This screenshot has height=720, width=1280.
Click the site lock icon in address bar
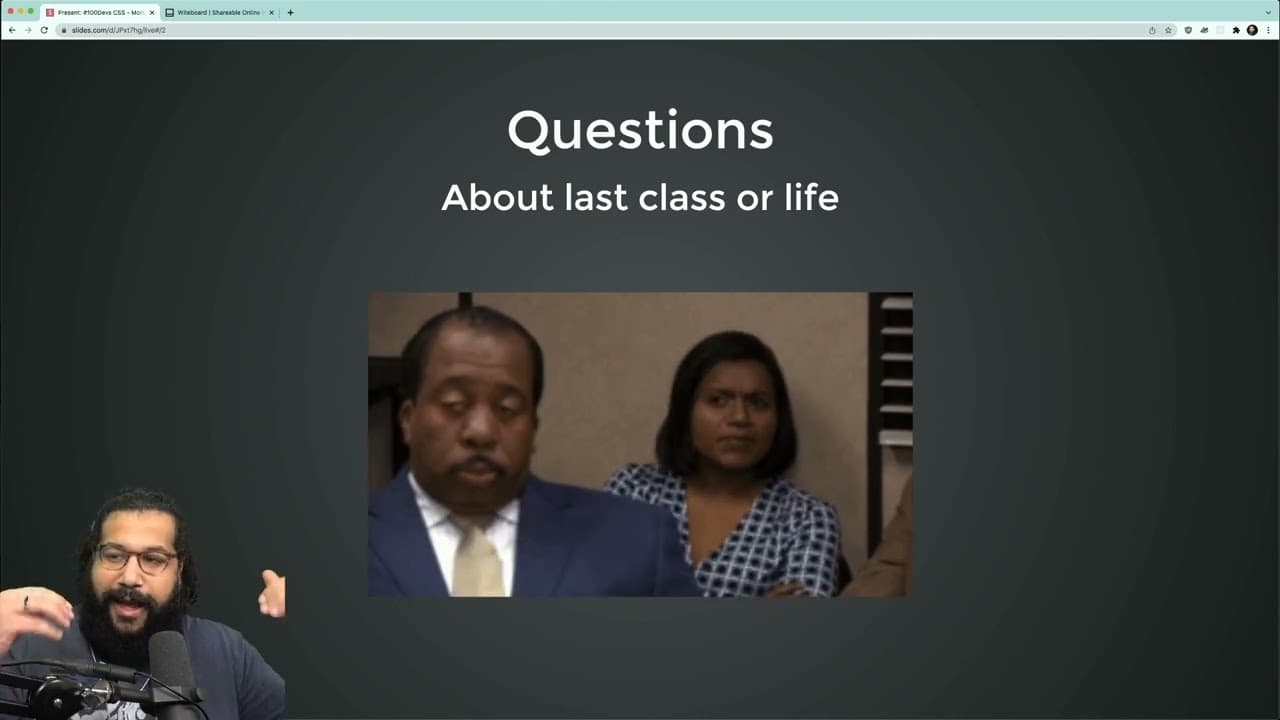[x=63, y=30]
